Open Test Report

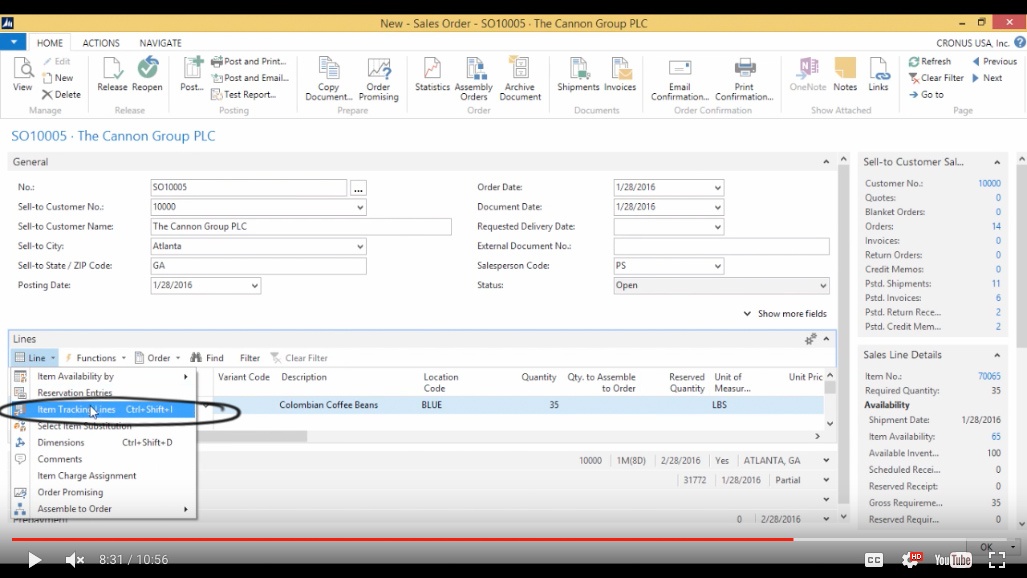[244, 94]
